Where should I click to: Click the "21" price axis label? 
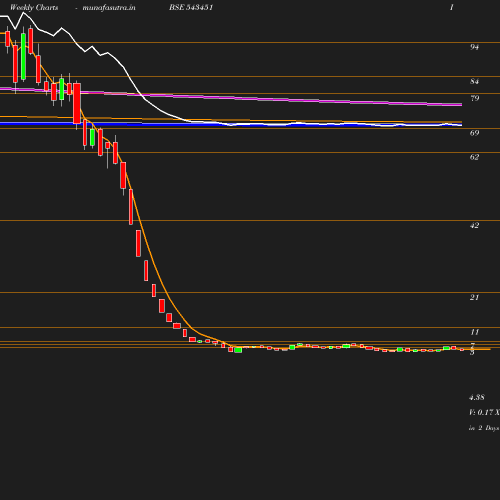(x=474, y=297)
